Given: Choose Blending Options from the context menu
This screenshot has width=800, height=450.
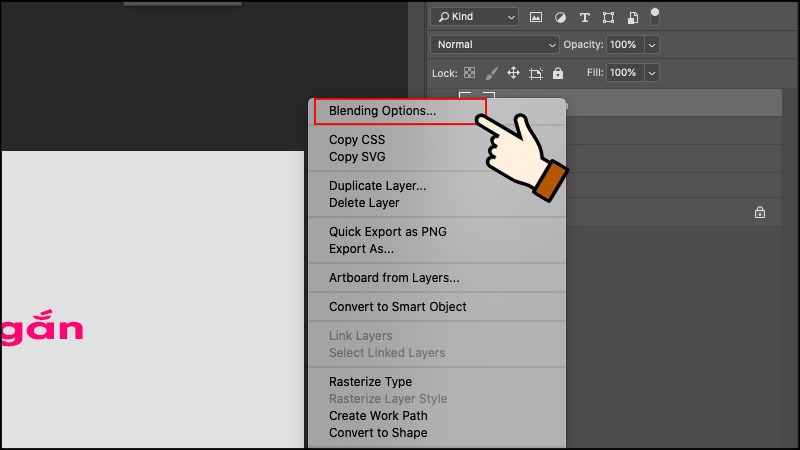Looking at the screenshot, I should pos(383,111).
